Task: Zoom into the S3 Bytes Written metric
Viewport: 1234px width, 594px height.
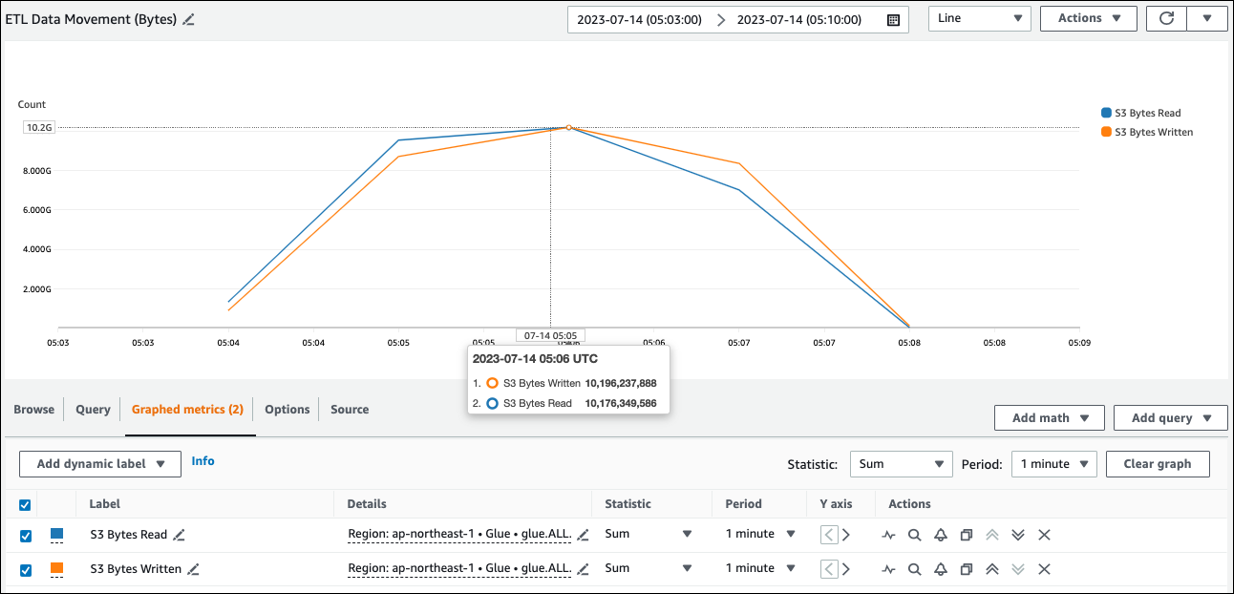Action: [x=915, y=568]
